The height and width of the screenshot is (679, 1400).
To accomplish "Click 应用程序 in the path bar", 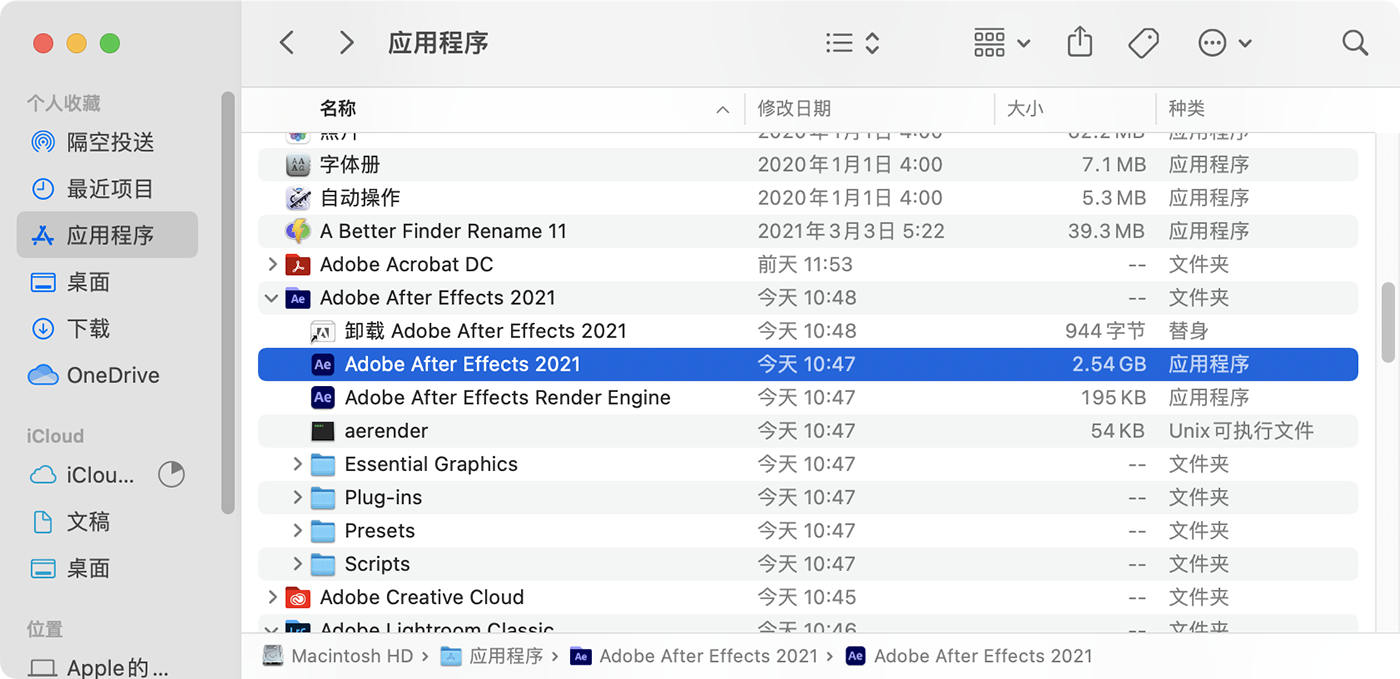I will pyautogui.click(x=492, y=656).
